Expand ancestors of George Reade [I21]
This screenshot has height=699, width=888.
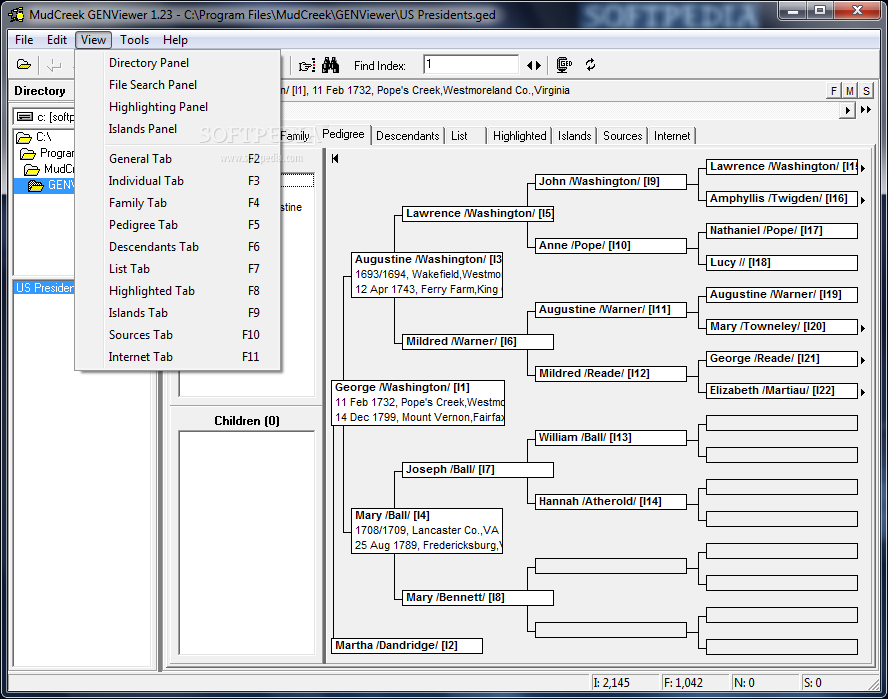pos(863,360)
